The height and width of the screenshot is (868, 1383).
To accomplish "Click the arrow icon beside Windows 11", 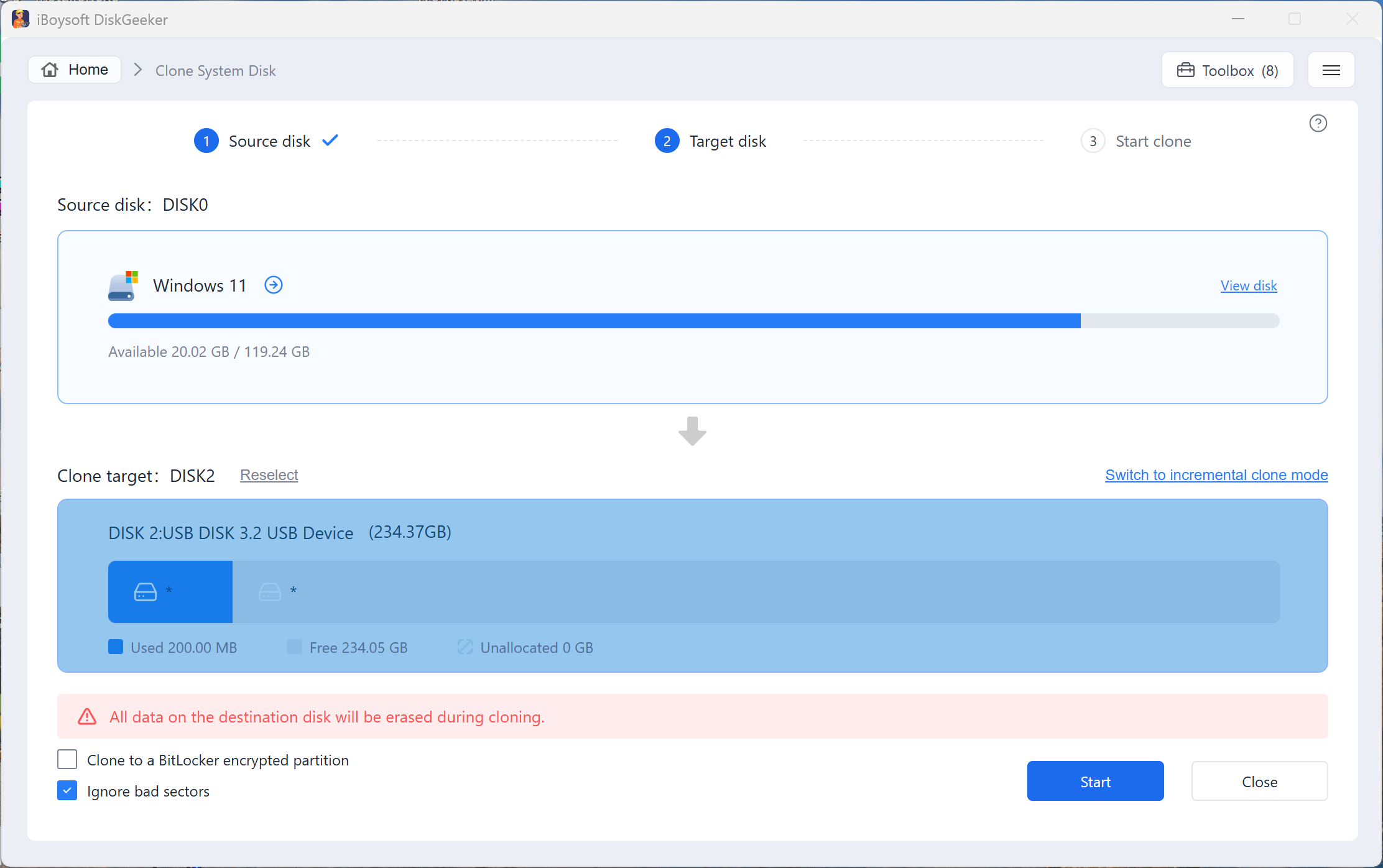I will (x=274, y=285).
